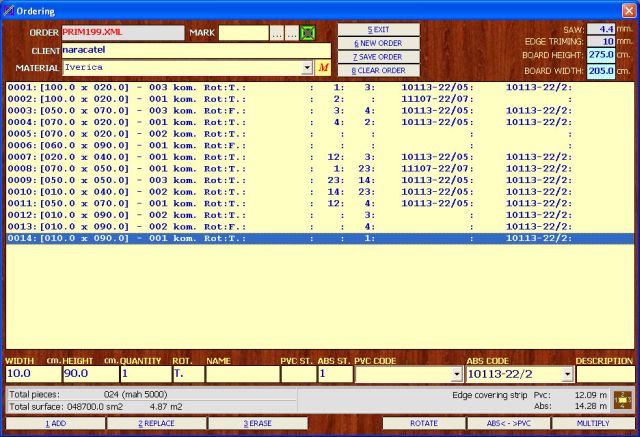The width and height of the screenshot is (640, 437).
Task: Click the BOARD HEIGHT field 275.0
Action: [x=601, y=55]
